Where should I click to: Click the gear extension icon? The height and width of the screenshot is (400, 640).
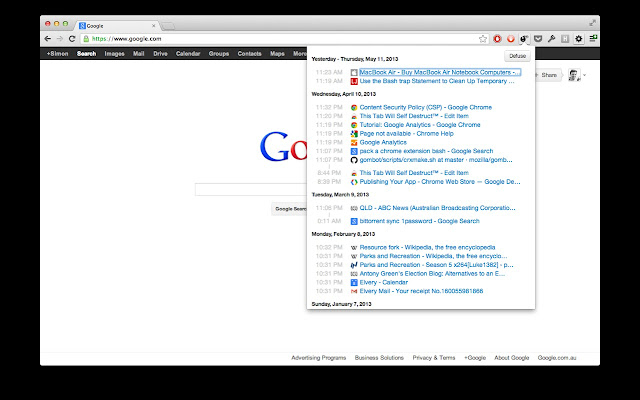click(x=579, y=39)
